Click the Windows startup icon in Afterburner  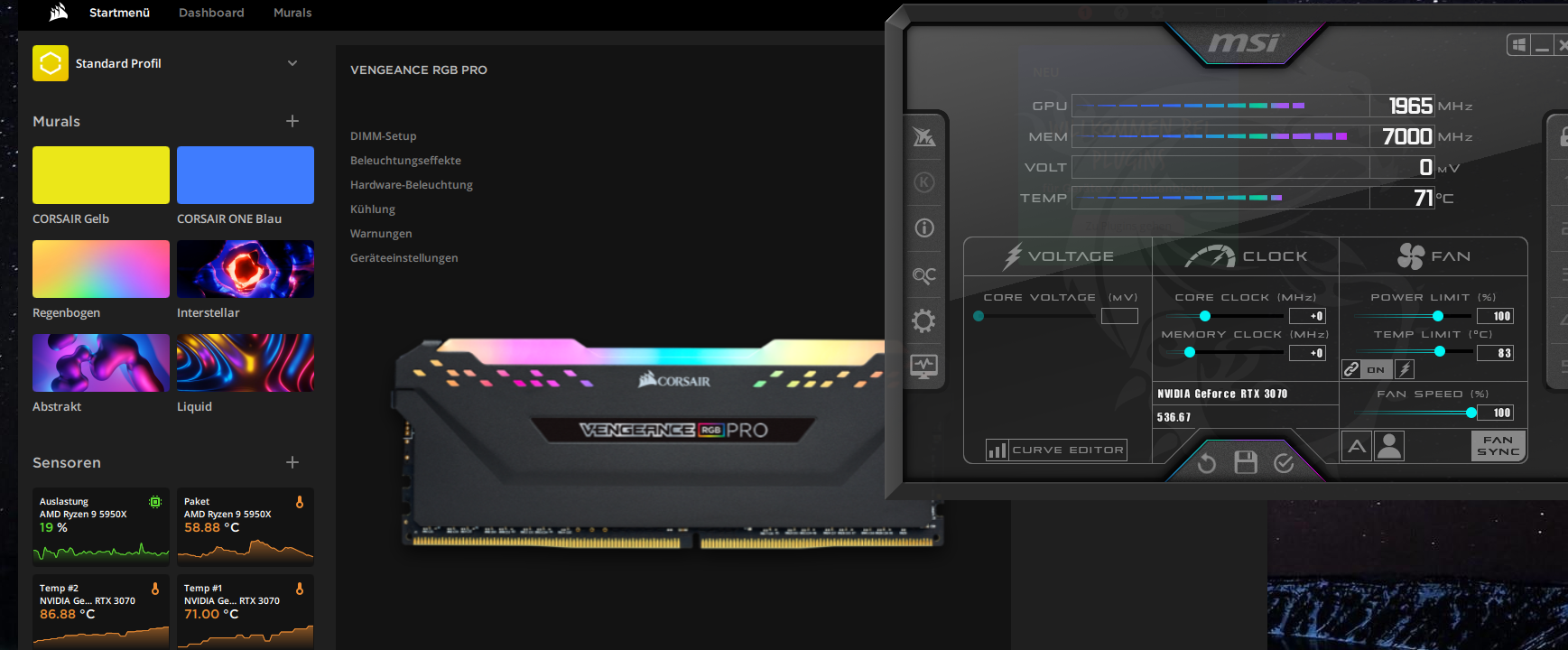[x=1518, y=45]
